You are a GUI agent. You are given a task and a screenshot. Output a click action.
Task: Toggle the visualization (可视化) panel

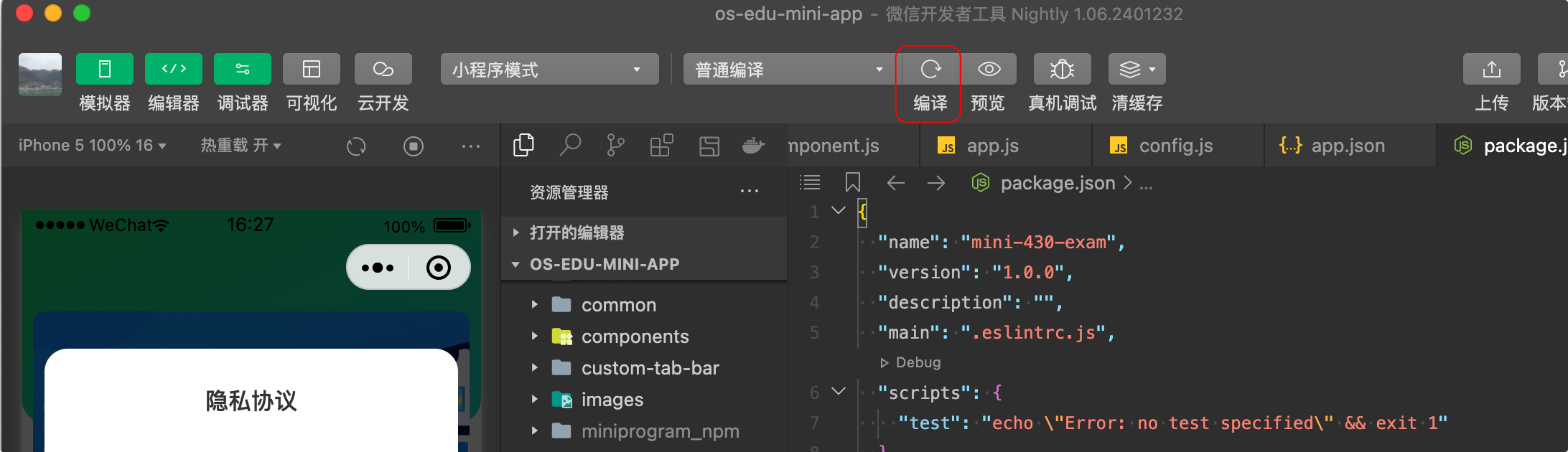(312, 69)
